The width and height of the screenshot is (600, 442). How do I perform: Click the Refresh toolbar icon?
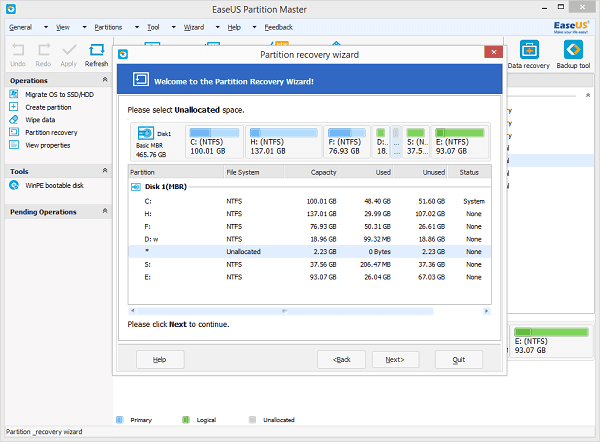(96, 50)
